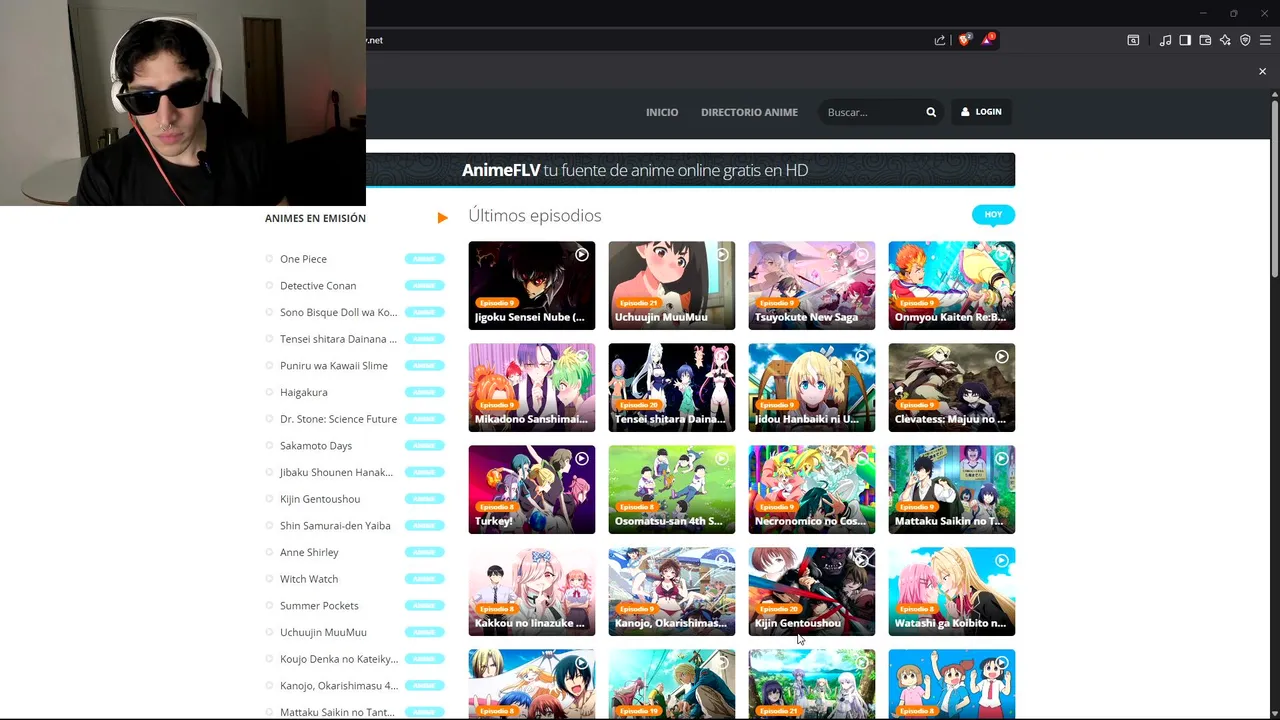
Task: Open Tsuyokute New Saga episode thumbnail
Action: point(812,285)
